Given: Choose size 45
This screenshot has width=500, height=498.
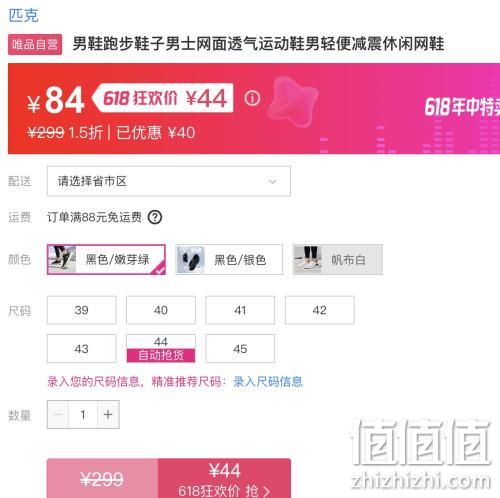Looking at the screenshot, I should [240, 349].
